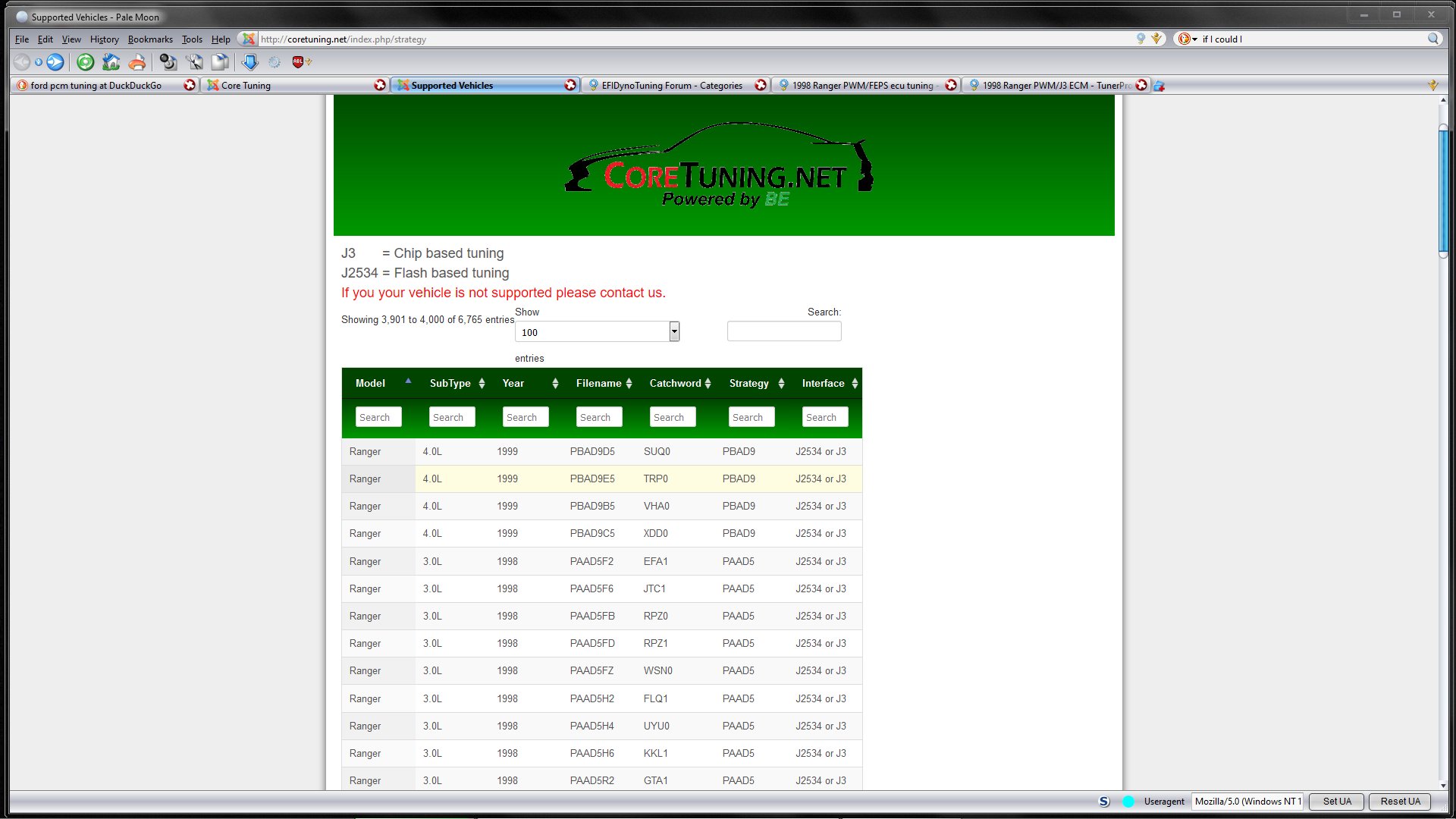1456x819 pixels.
Task: Click the Copy documents toolbar icon
Action: [x=220, y=62]
